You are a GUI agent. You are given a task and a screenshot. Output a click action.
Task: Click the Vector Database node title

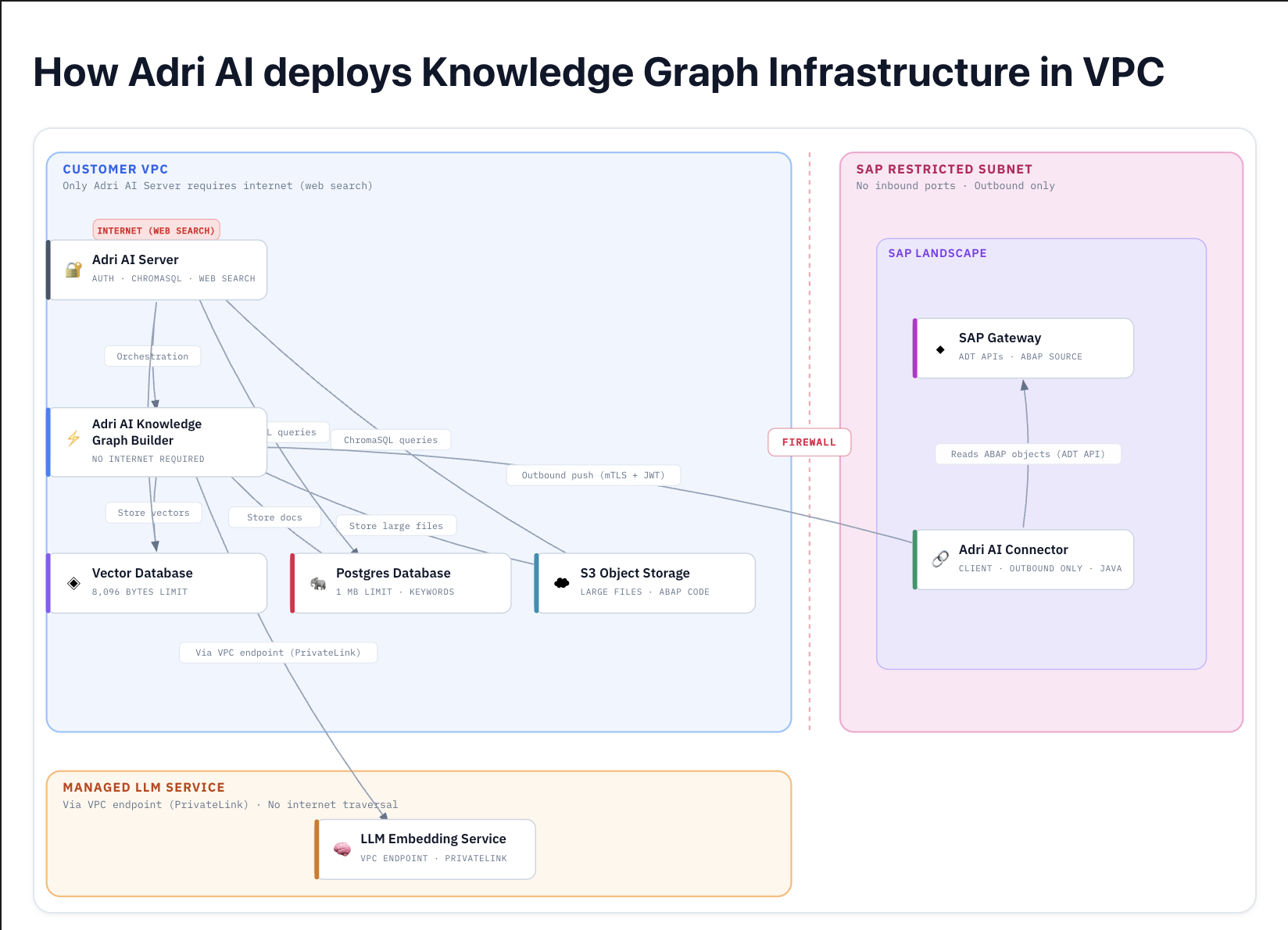142,573
